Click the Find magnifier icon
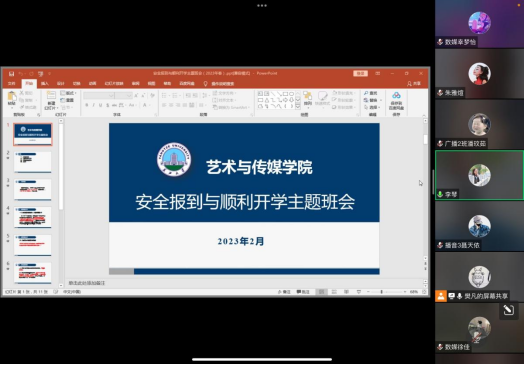525x365 pixels. (x=366, y=93)
